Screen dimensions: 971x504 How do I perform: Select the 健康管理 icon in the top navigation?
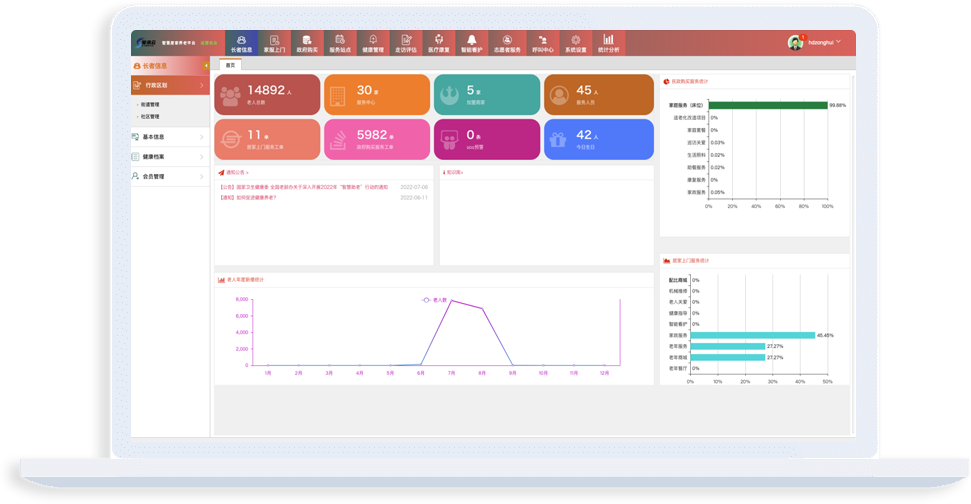coord(373,40)
